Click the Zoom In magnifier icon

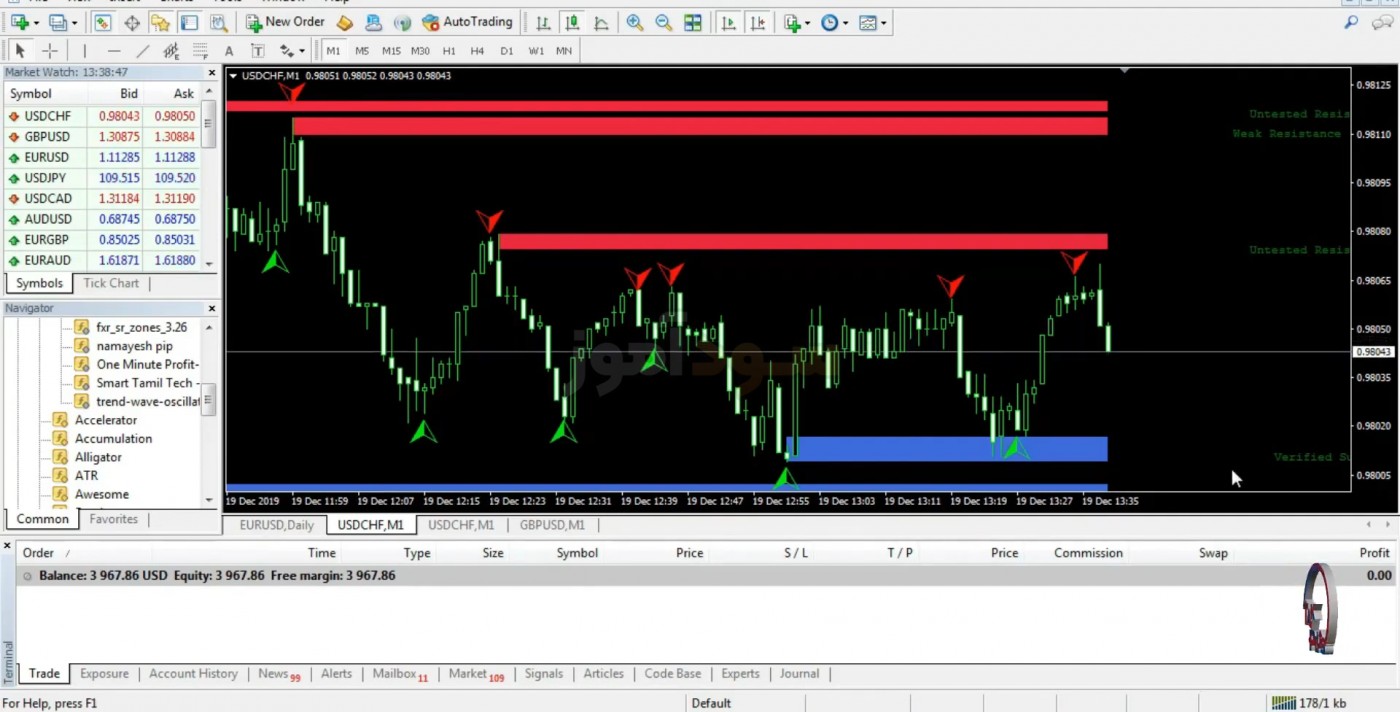tap(635, 22)
